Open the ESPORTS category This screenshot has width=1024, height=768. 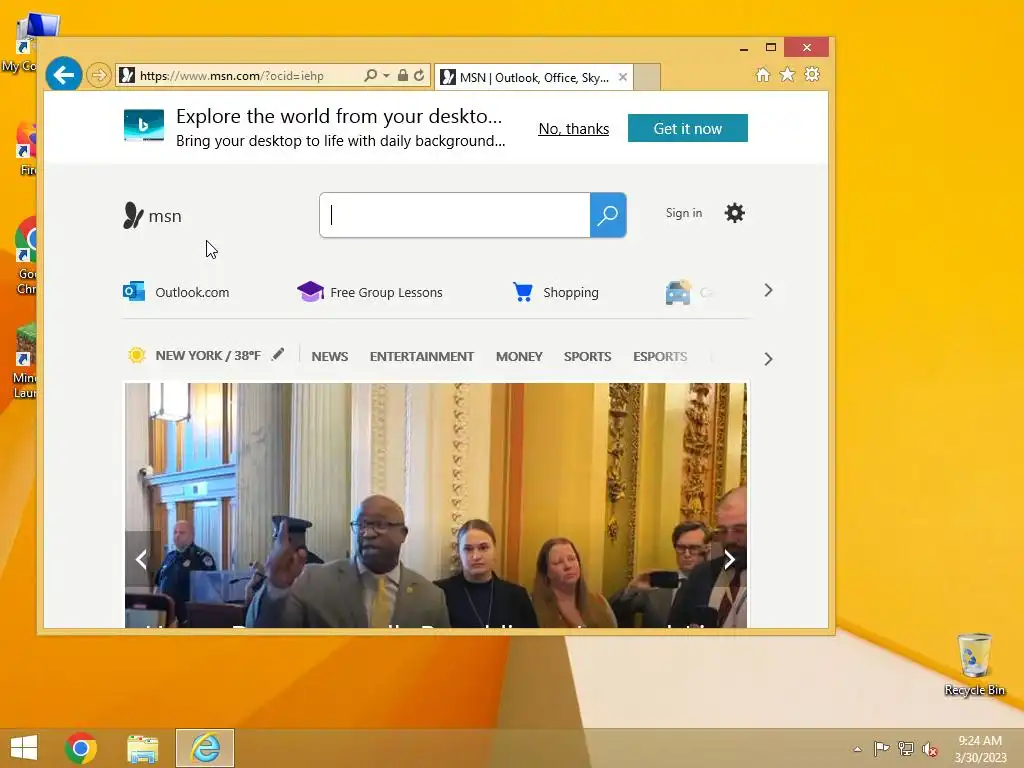(x=660, y=357)
